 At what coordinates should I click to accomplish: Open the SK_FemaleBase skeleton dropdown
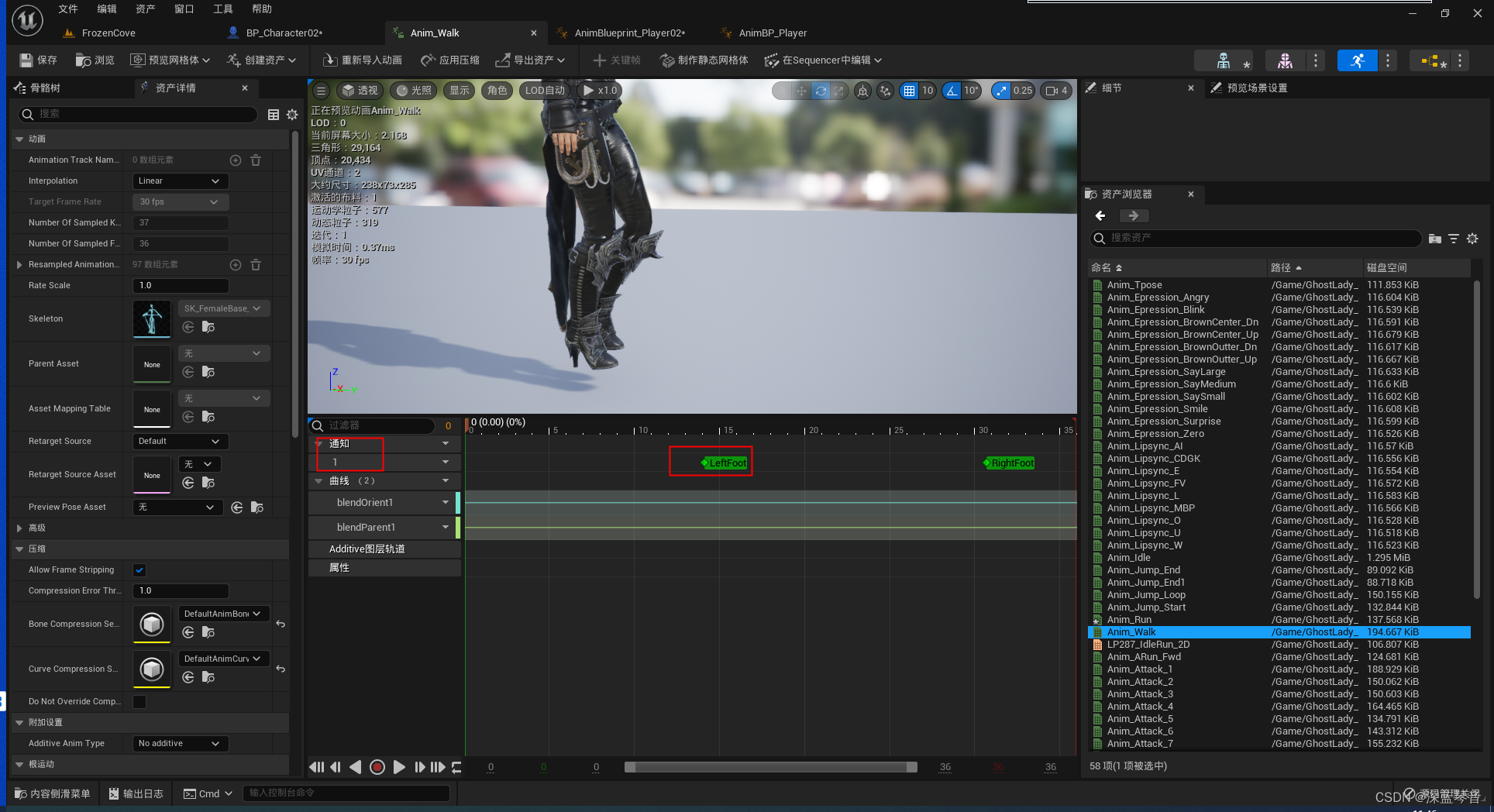click(x=223, y=308)
